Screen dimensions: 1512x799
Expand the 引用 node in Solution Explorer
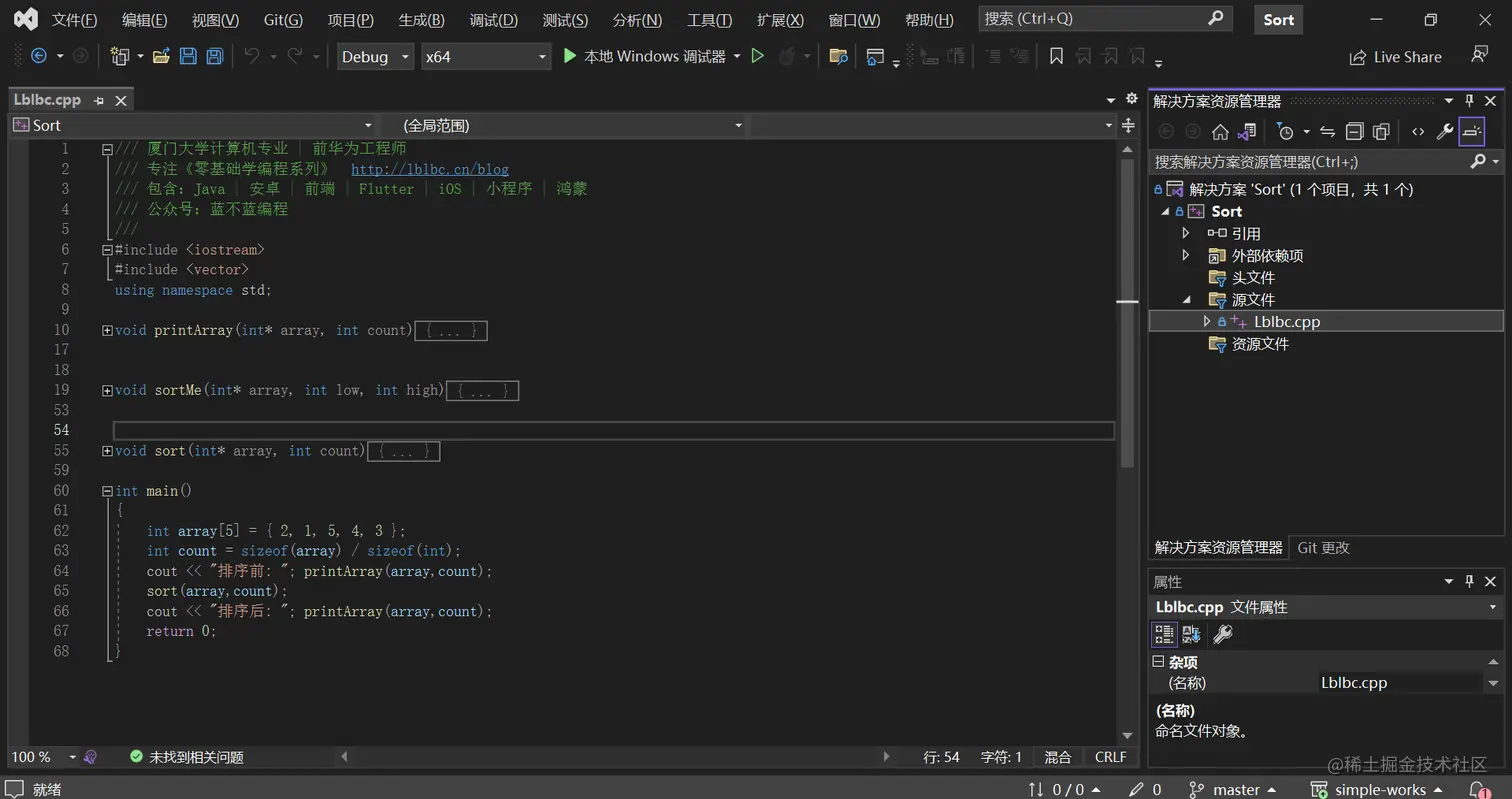click(1186, 233)
